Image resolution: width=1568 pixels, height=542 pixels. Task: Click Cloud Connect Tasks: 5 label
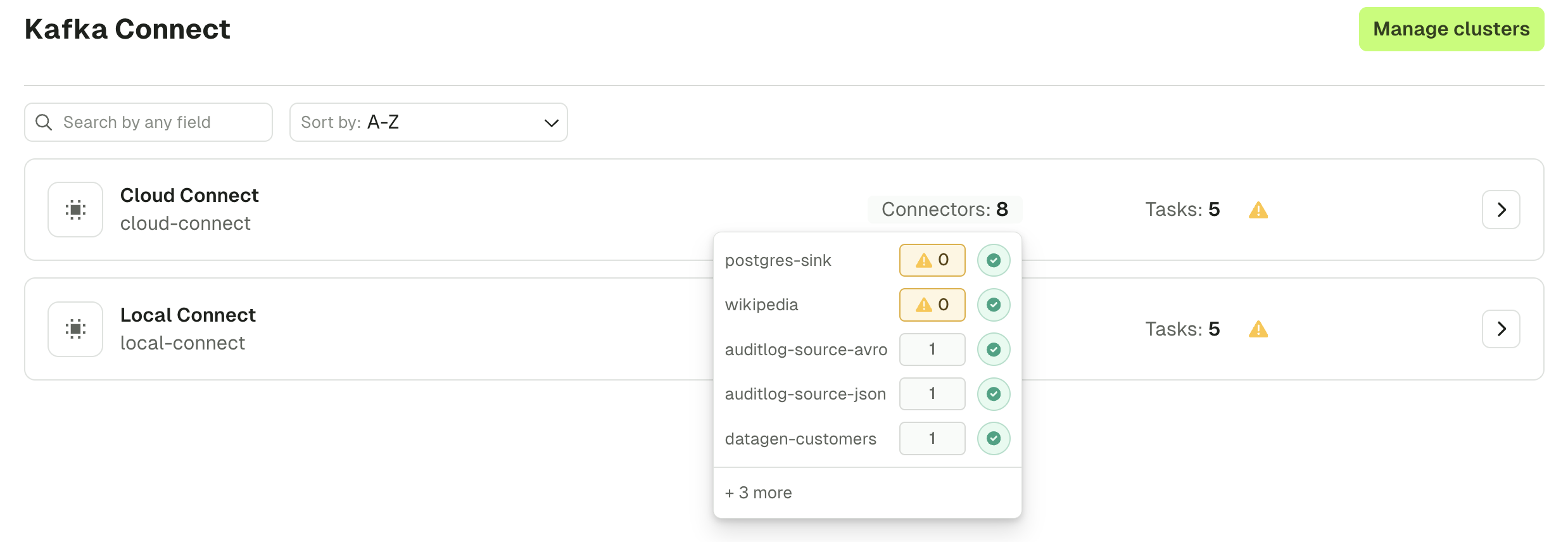1182,210
